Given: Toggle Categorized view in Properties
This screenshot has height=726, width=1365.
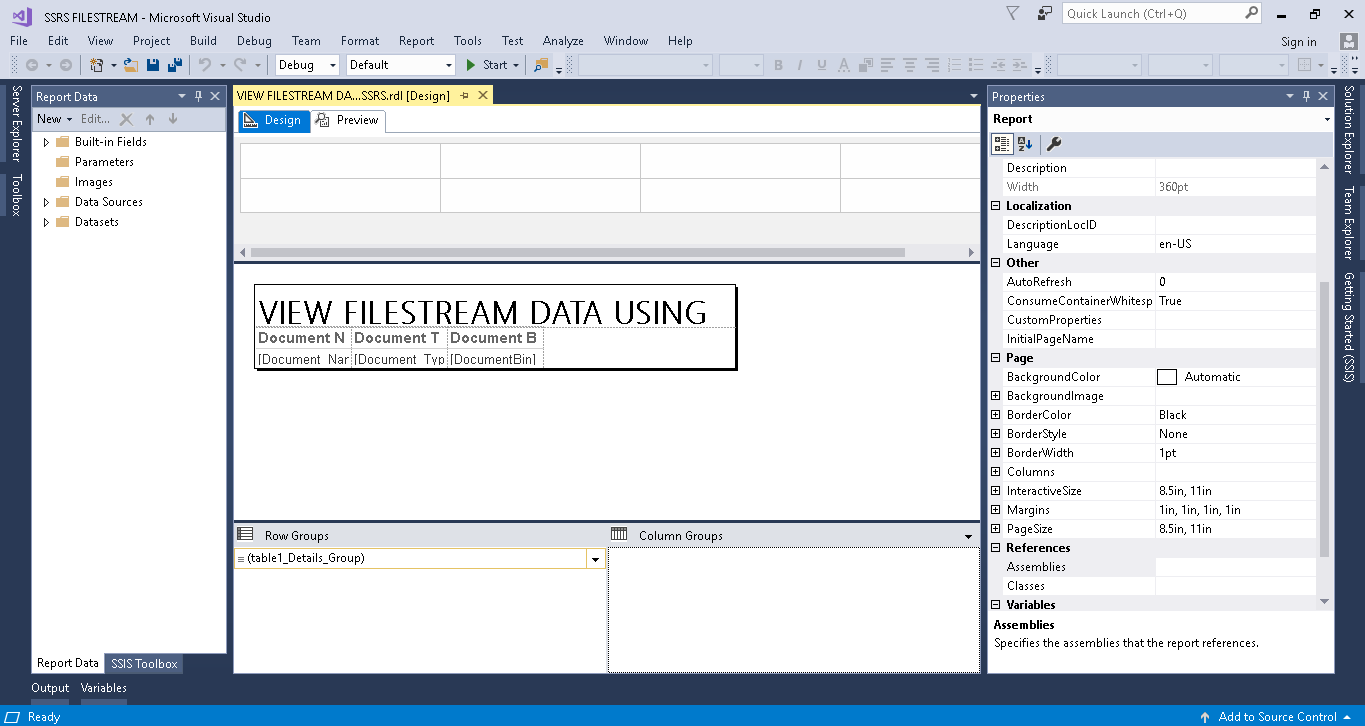Looking at the screenshot, I should 1001,144.
